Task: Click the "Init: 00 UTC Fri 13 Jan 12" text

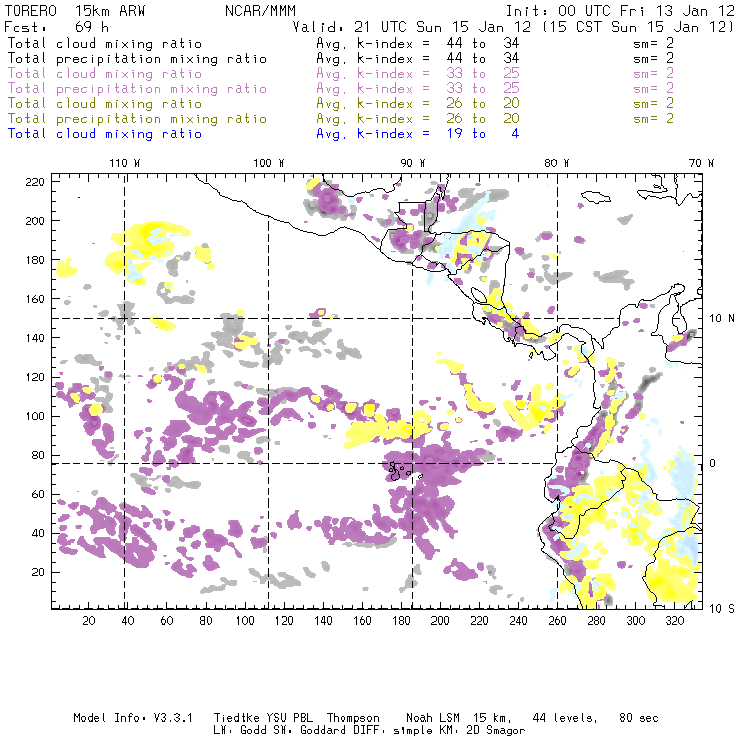Action: (x=620, y=11)
